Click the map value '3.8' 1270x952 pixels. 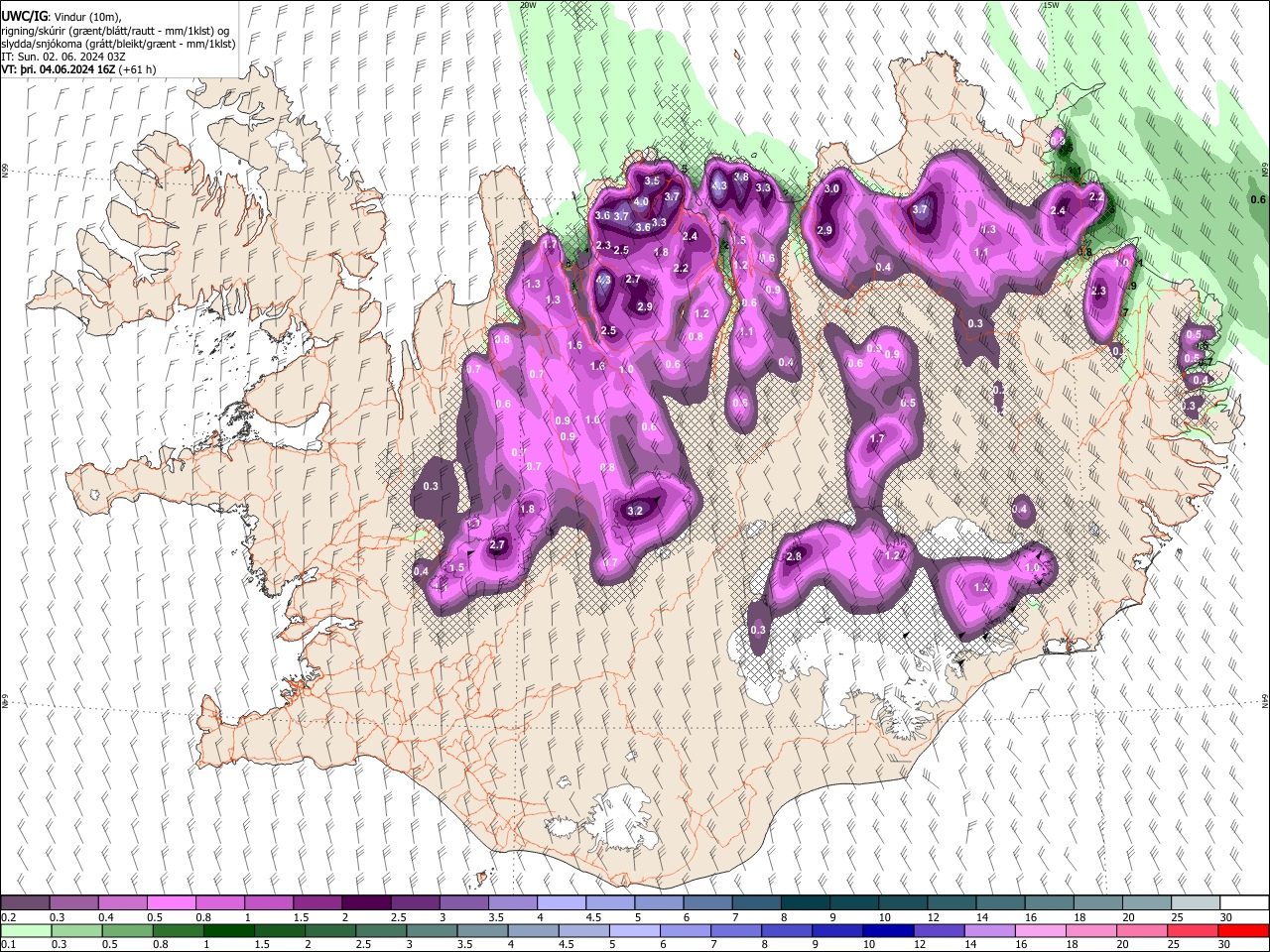740,178
